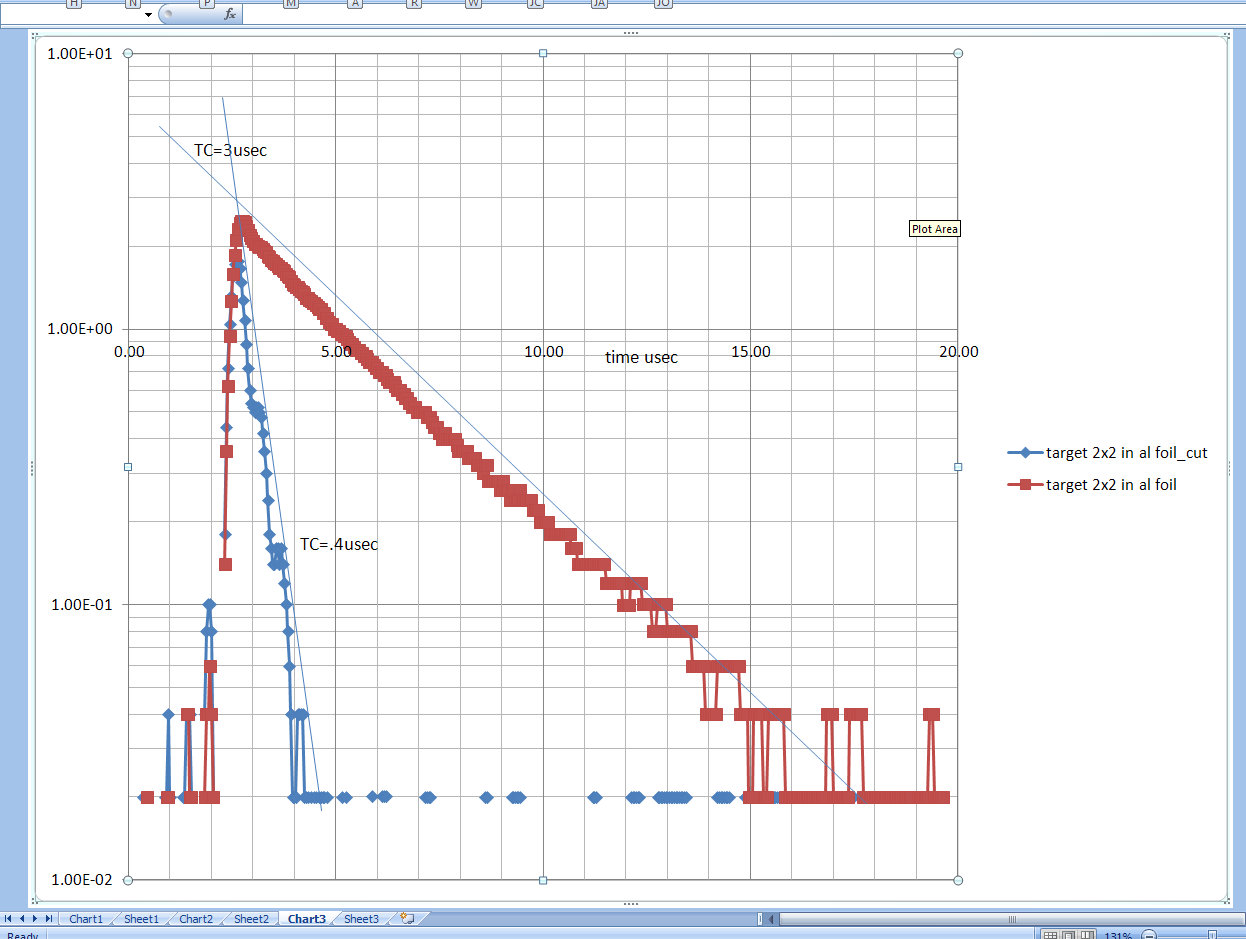This screenshot has height=939, width=1246.
Task: Select the 'time usec' axis title
Action: pos(641,357)
